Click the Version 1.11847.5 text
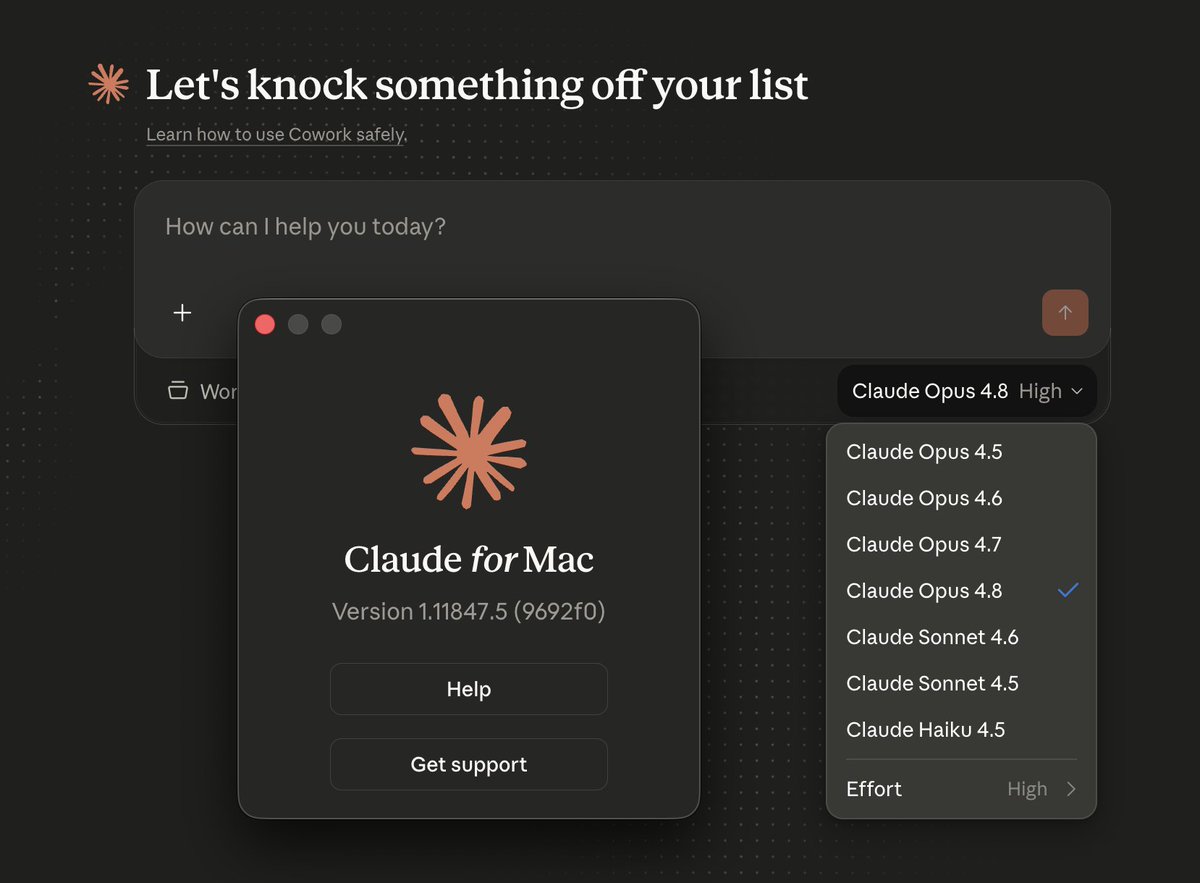The width and height of the screenshot is (1200, 883). [469, 611]
